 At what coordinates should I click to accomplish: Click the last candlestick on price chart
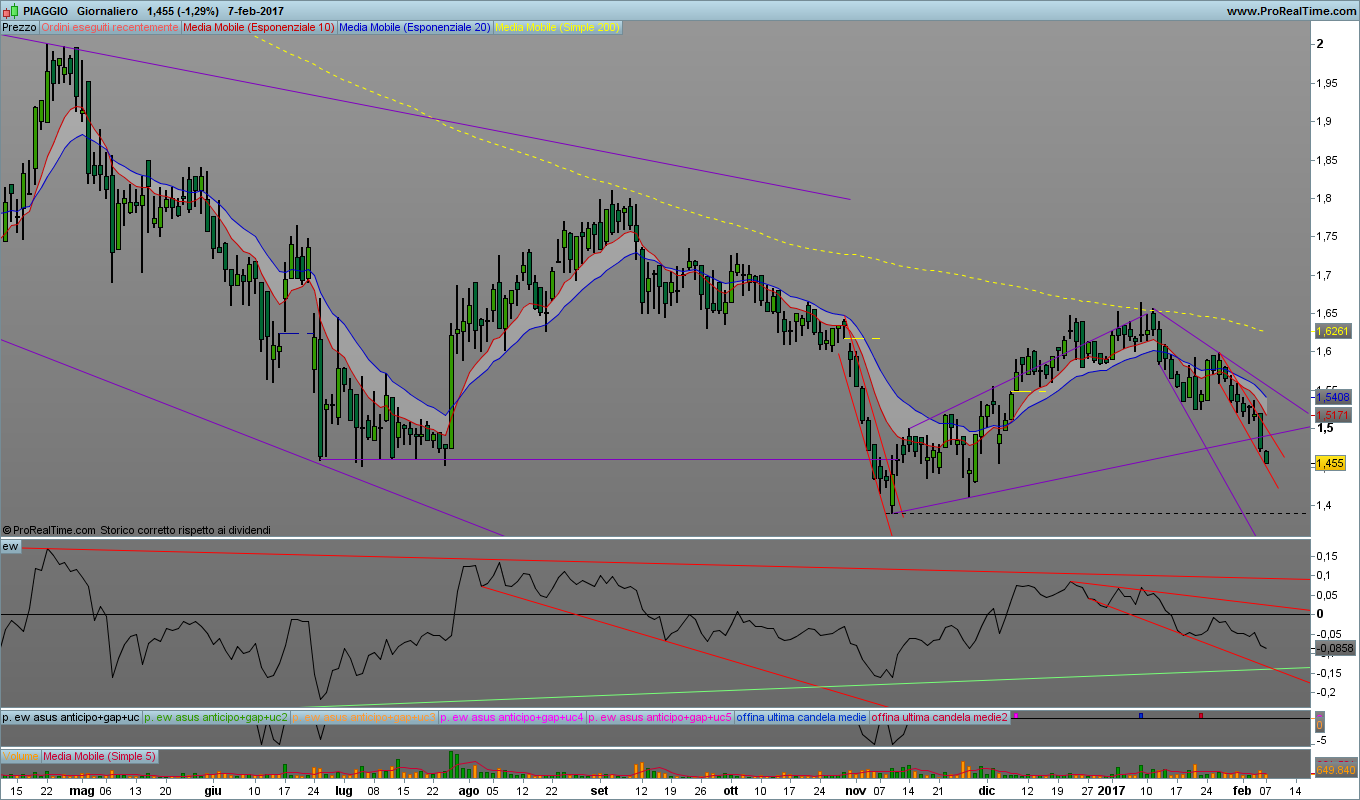(1267, 457)
